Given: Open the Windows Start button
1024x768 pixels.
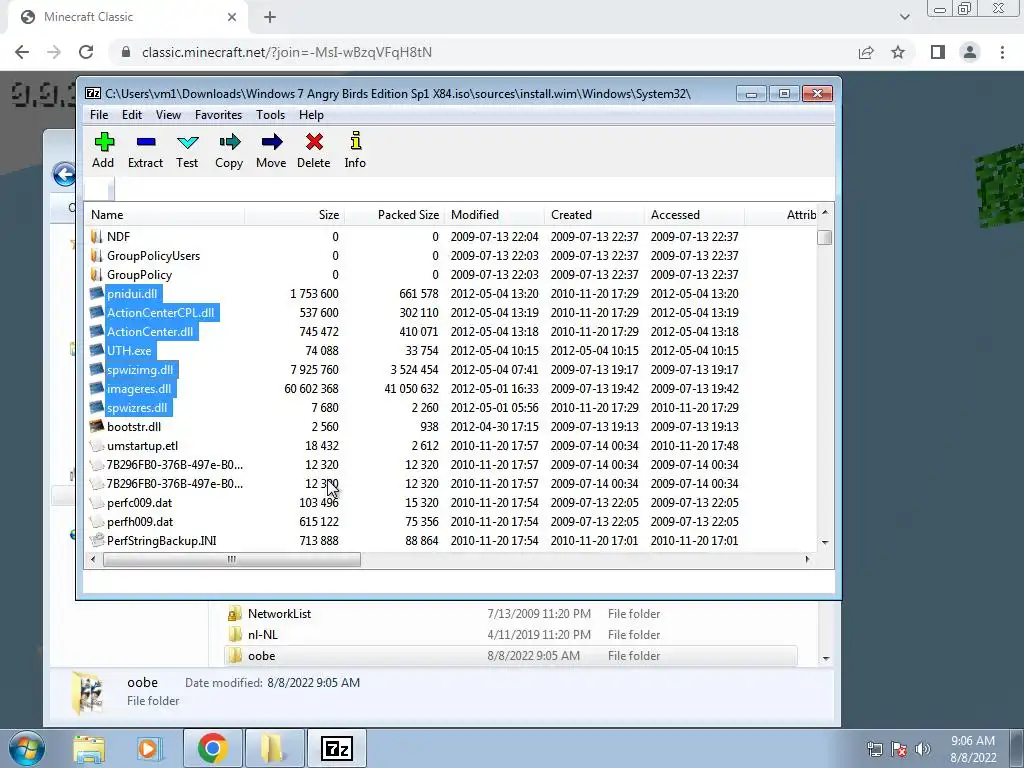Looking at the screenshot, I should 26,748.
